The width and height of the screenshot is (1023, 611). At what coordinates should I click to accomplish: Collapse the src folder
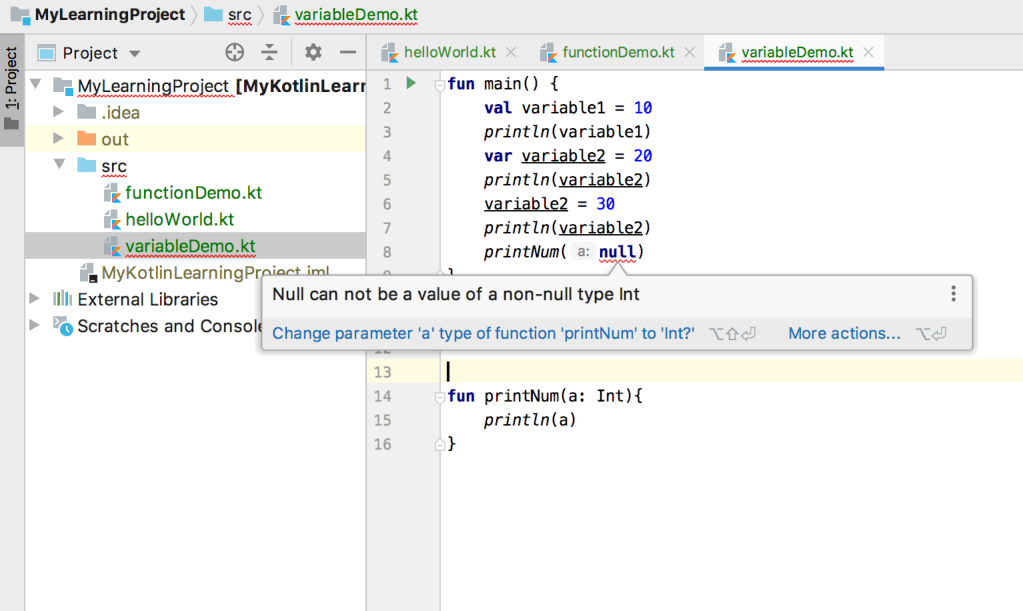(x=58, y=165)
